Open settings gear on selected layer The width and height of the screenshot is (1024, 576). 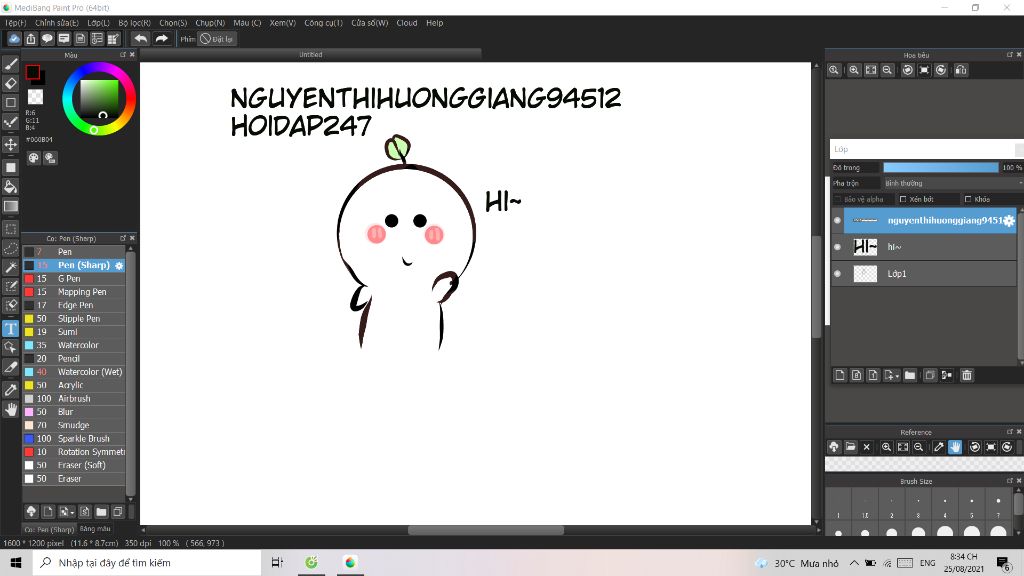[1009, 221]
